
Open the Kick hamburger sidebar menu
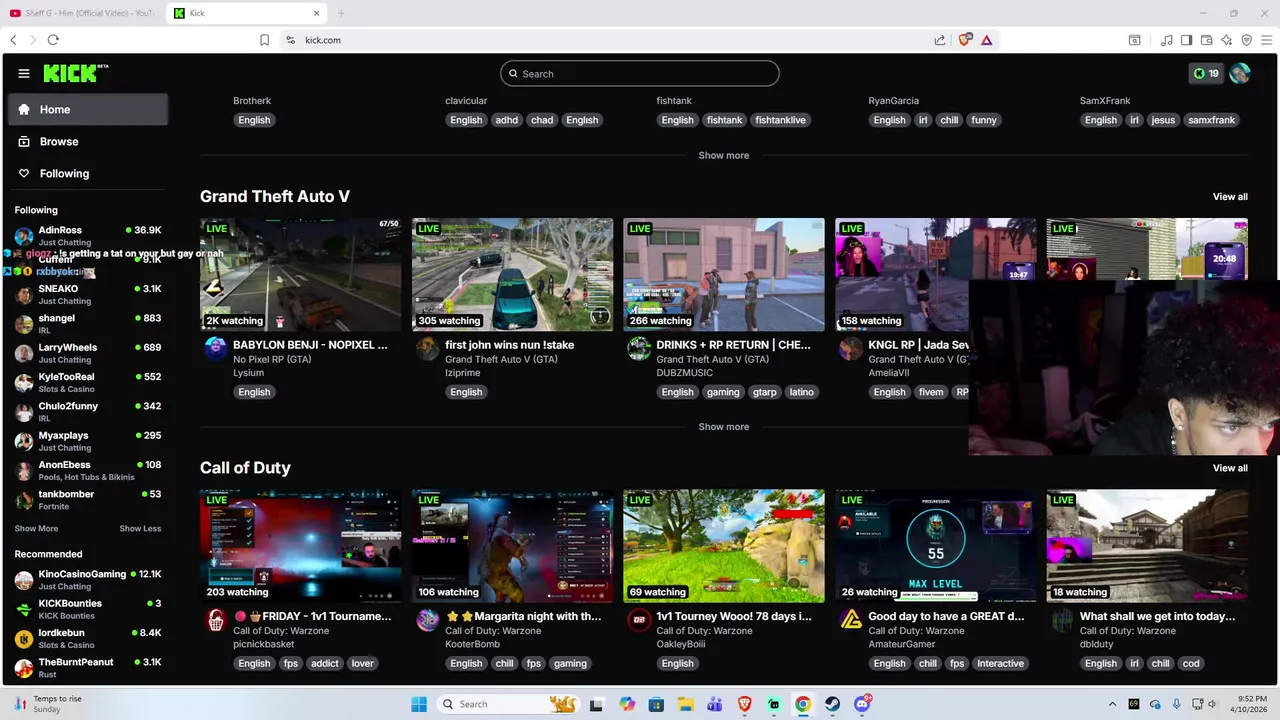click(x=24, y=73)
